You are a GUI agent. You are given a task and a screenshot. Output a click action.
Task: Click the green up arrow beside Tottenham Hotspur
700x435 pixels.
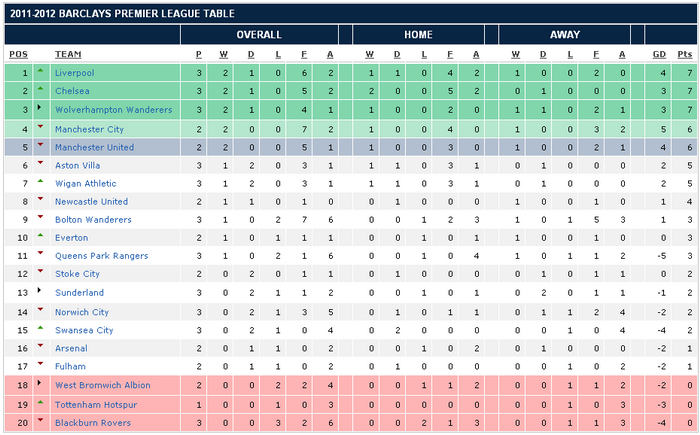point(40,403)
